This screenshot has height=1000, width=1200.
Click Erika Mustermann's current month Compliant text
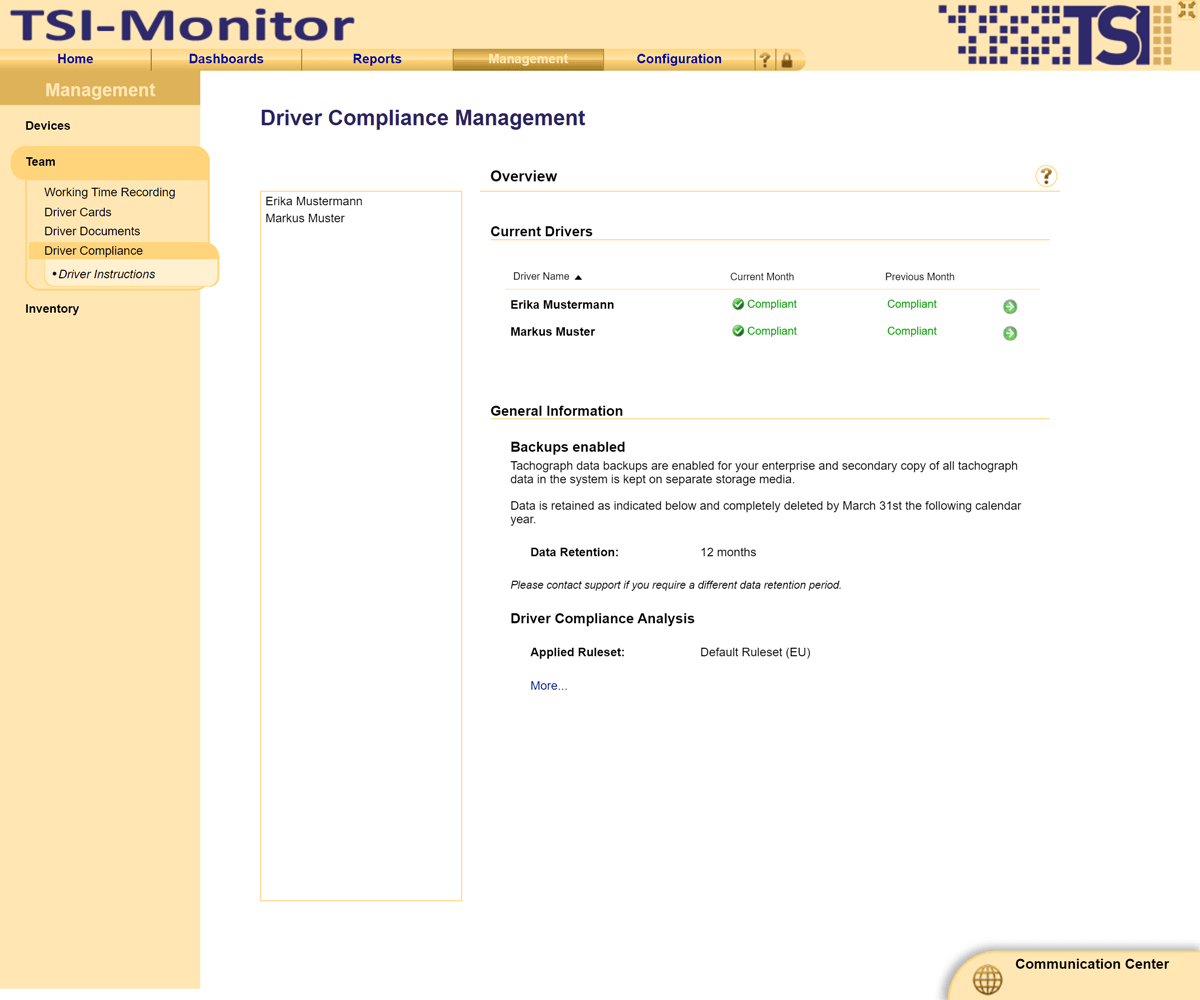[772, 304]
